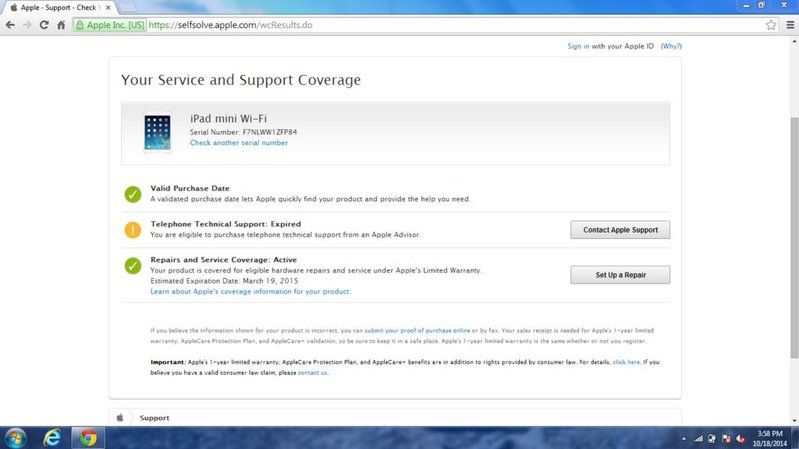Open the browser home page
The width and height of the screenshot is (799, 449).
[x=61, y=25]
